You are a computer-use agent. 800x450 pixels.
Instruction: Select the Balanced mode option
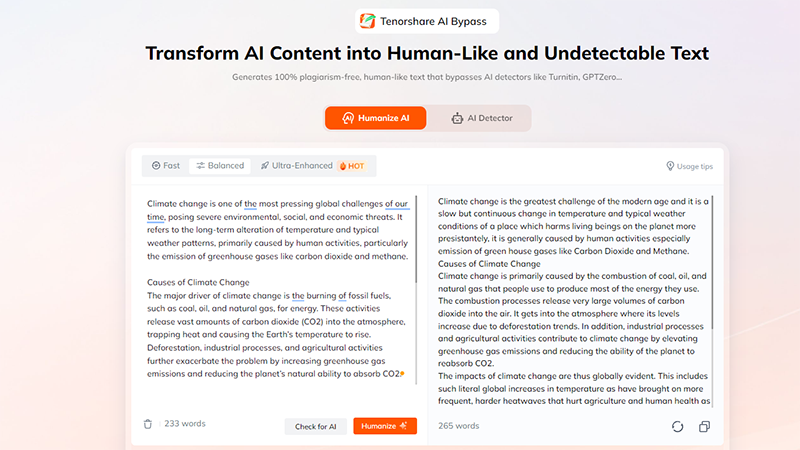click(220, 166)
